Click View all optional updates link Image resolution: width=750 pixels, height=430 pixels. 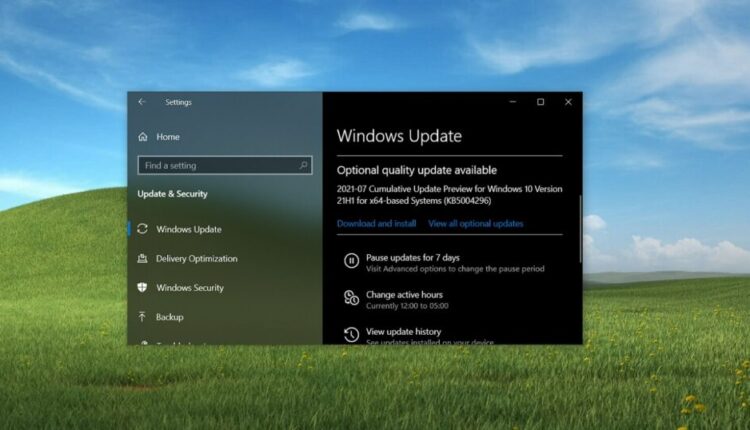(475, 223)
